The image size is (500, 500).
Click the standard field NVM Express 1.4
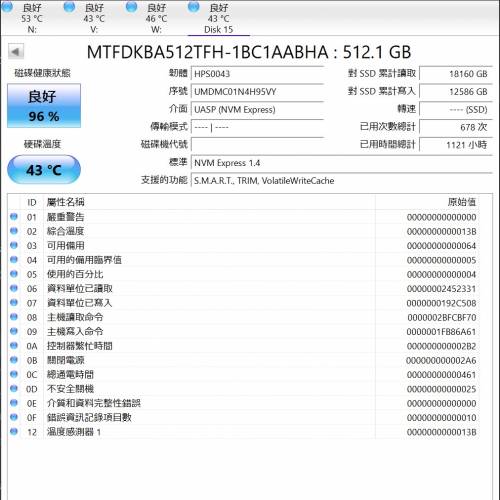342,163
